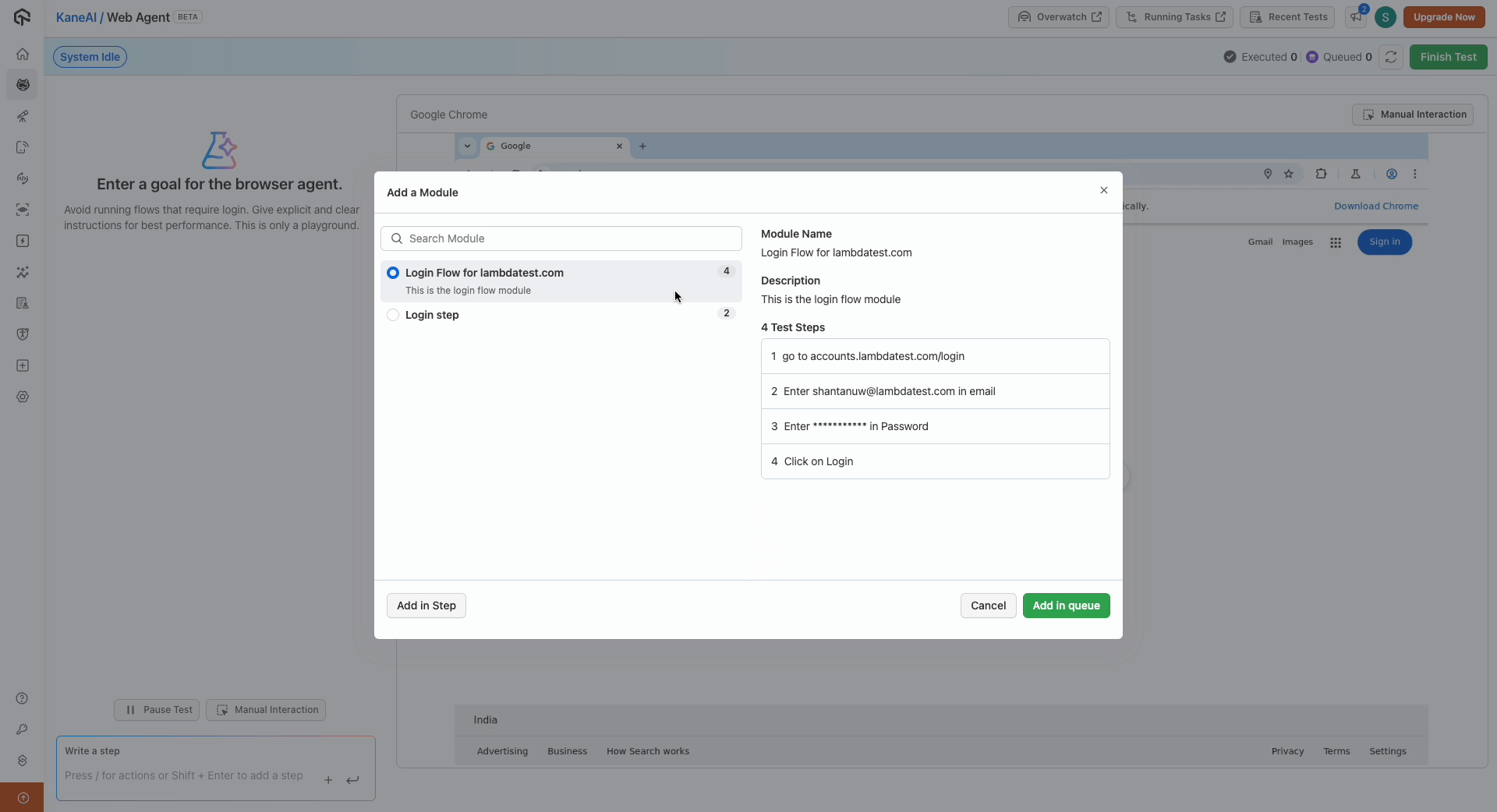Open the Gmail link
Image resolution: width=1497 pixels, height=812 pixels.
(x=1260, y=242)
